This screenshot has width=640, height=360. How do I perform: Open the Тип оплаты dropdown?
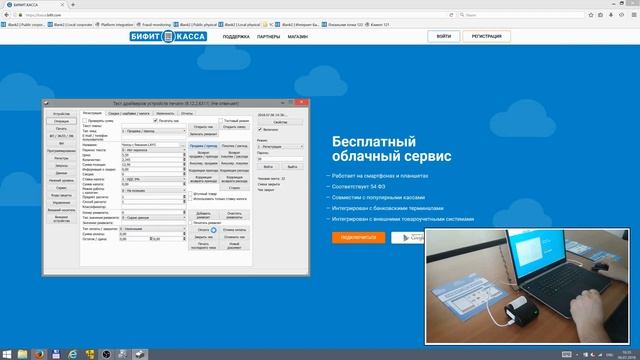tap(153, 229)
